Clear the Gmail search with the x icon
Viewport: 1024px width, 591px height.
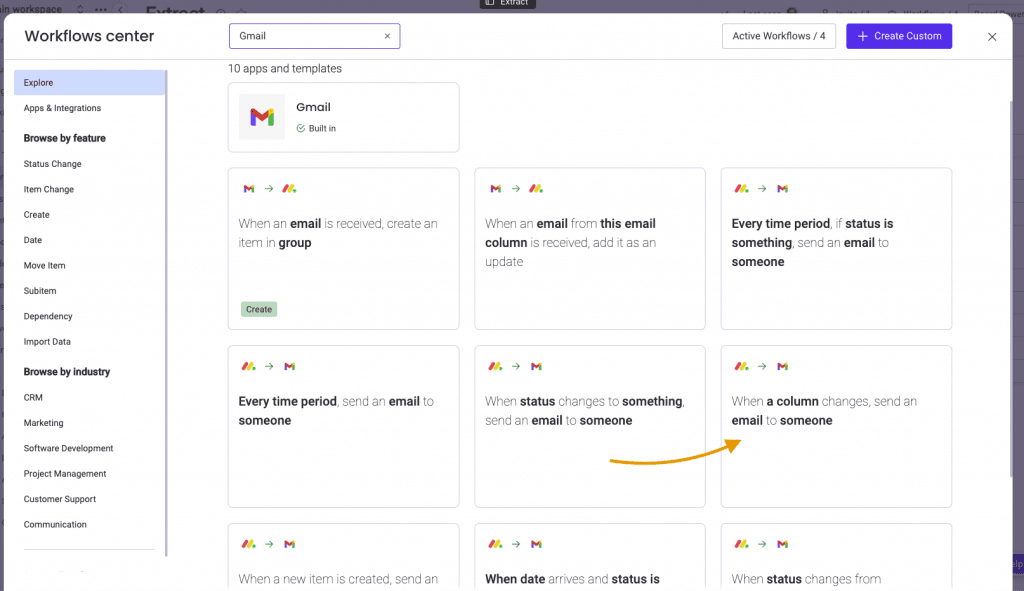[x=387, y=37]
